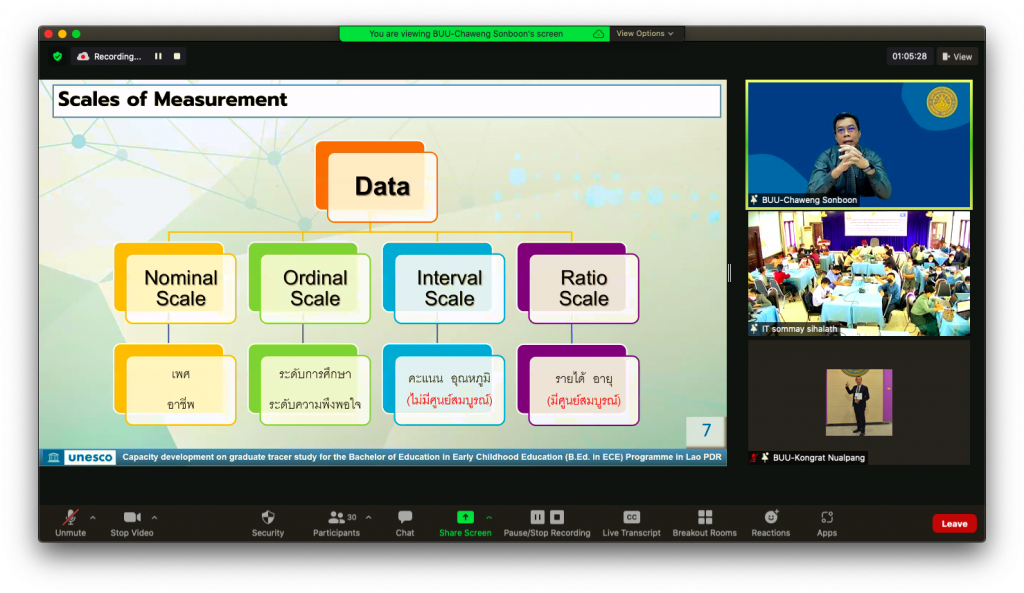Image resolution: width=1024 pixels, height=593 pixels.
Task: Expand video options arrow beside Stop Video
Action: (154, 517)
